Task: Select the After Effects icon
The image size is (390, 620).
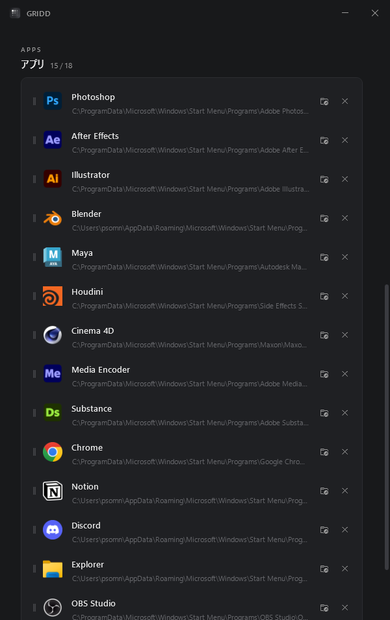Action: click(x=53, y=140)
